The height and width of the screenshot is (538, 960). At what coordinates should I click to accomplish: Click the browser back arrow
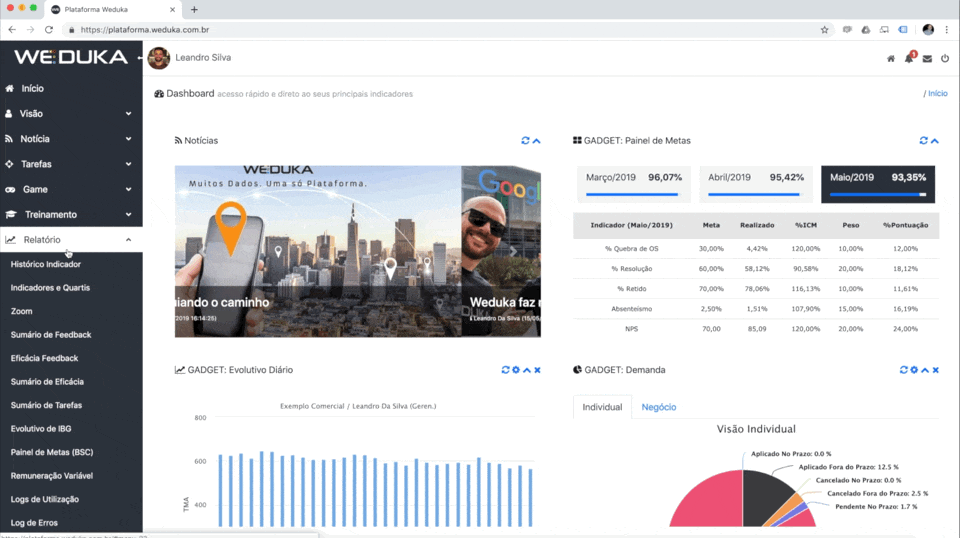[x=12, y=29]
